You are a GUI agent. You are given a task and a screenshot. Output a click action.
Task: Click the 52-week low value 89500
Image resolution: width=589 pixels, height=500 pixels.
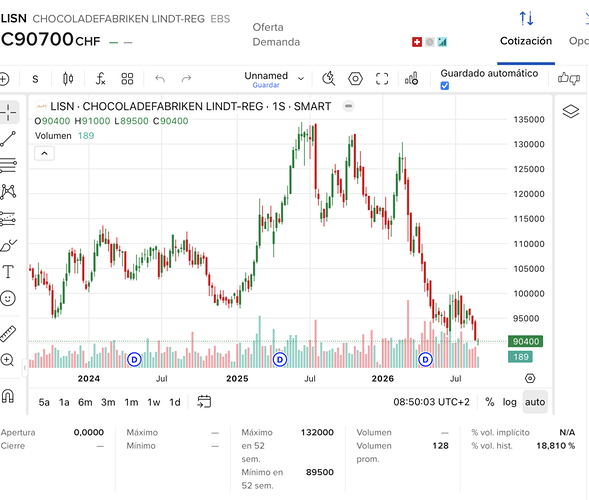point(320,472)
